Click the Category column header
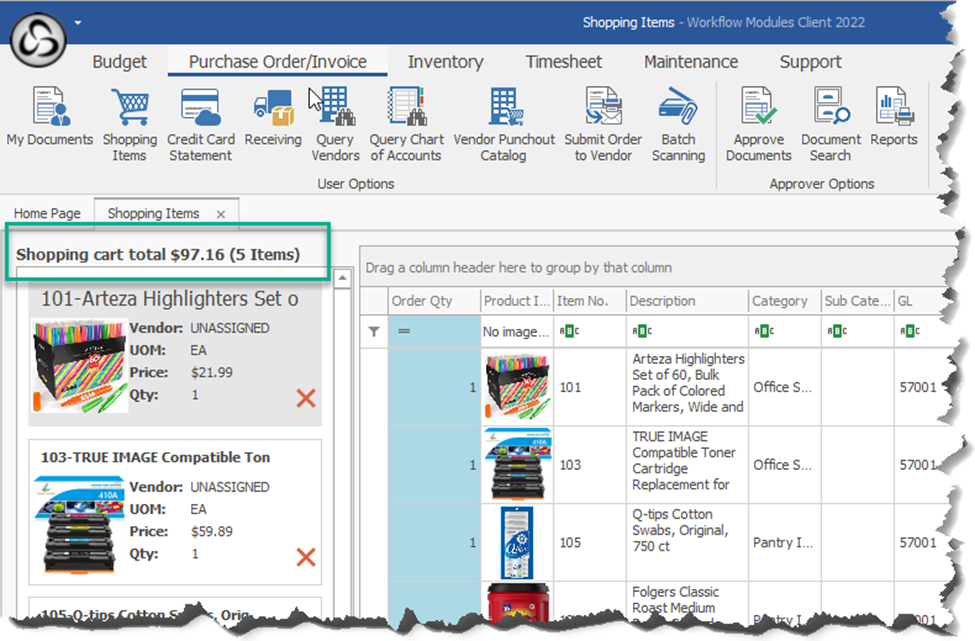 pos(779,301)
